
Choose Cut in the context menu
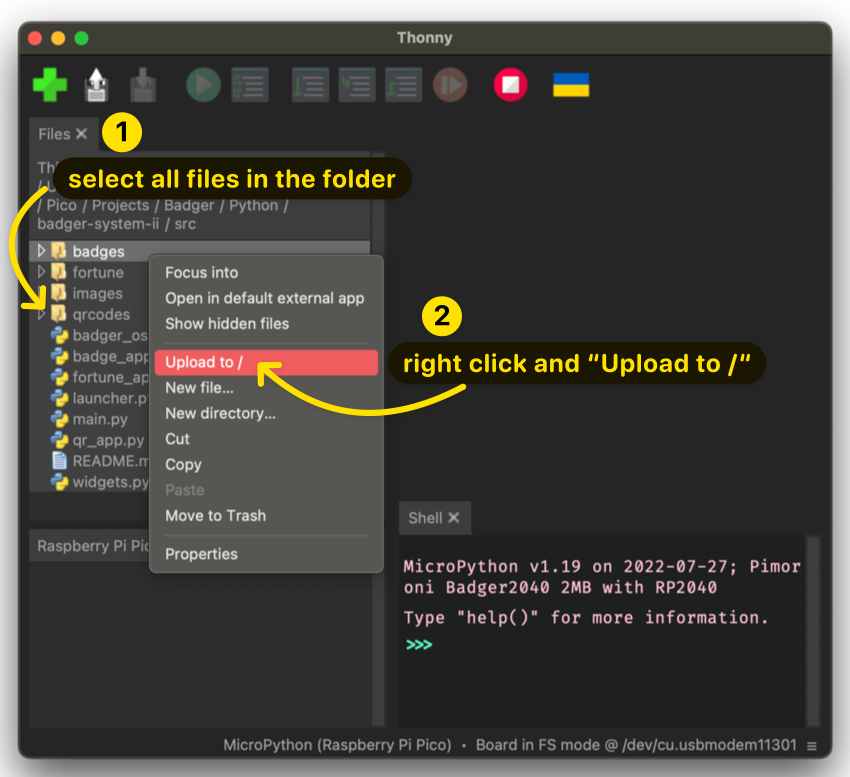[266, 439]
